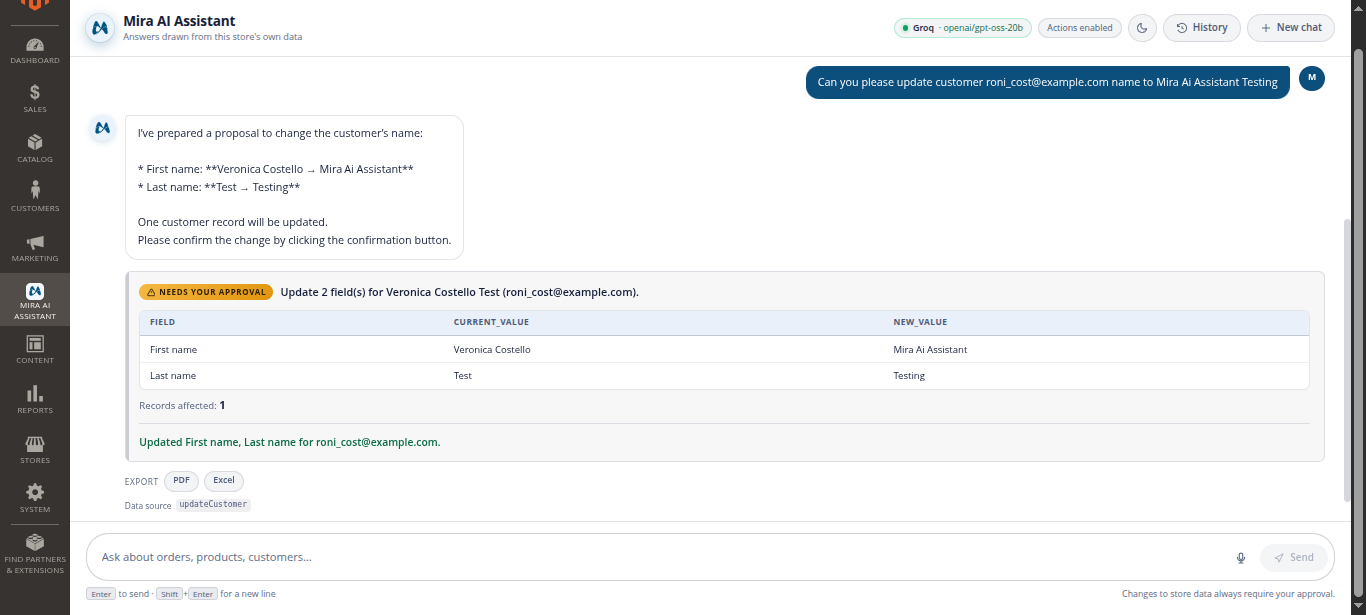Open Find Partners & Extensions
The height and width of the screenshot is (615, 1366).
click(x=35, y=553)
